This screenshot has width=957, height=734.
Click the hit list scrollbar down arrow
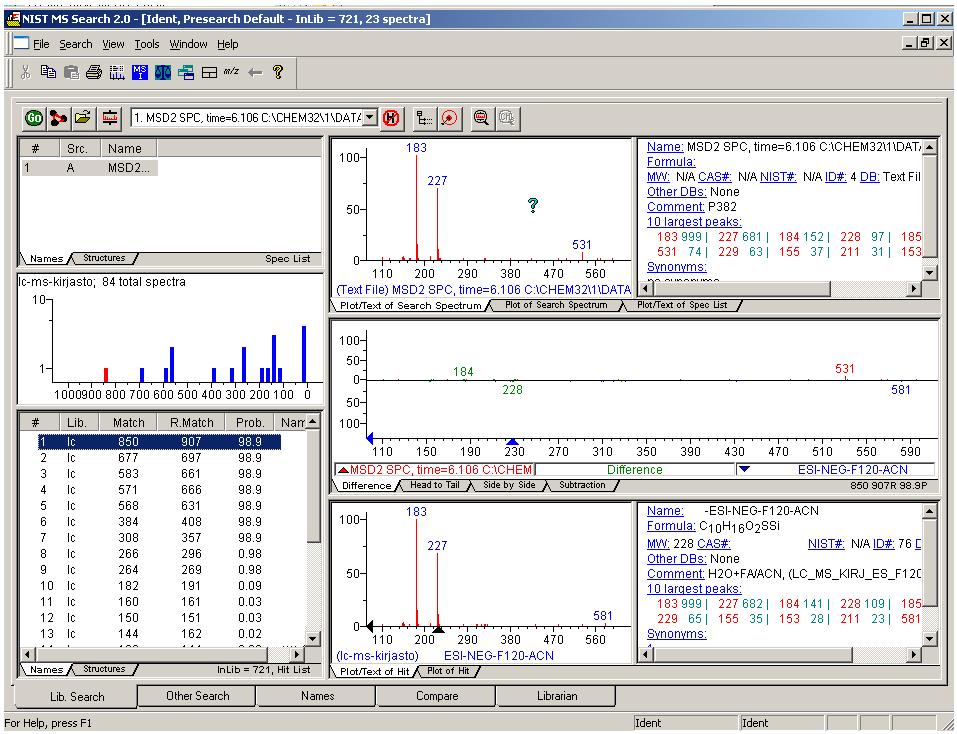pos(312,639)
